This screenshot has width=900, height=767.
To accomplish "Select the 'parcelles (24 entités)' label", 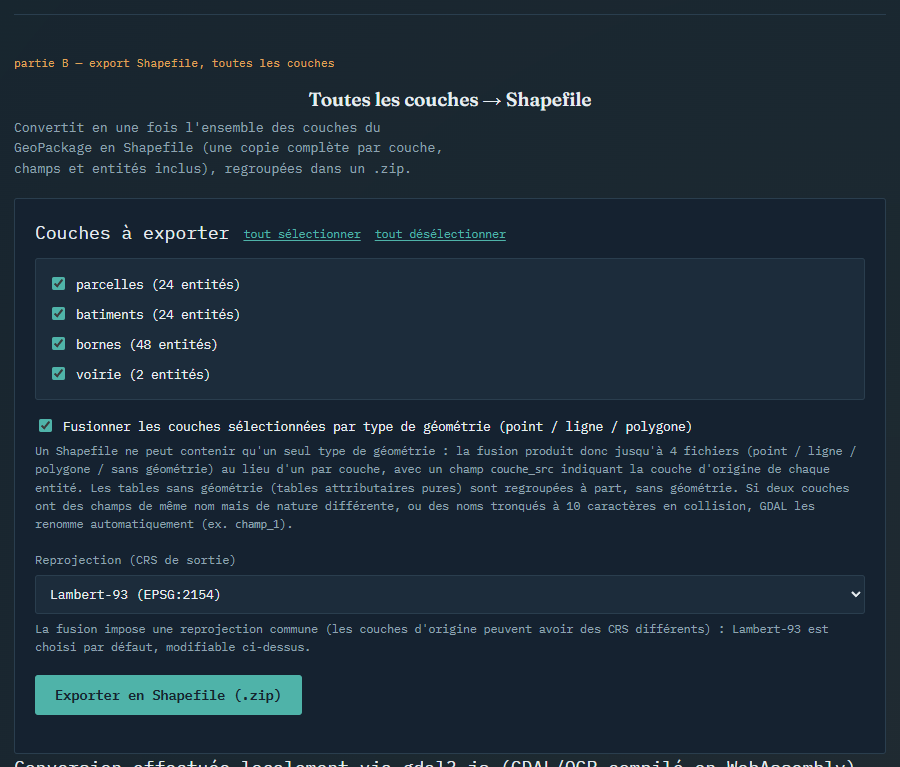I will click(x=158, y=285).
